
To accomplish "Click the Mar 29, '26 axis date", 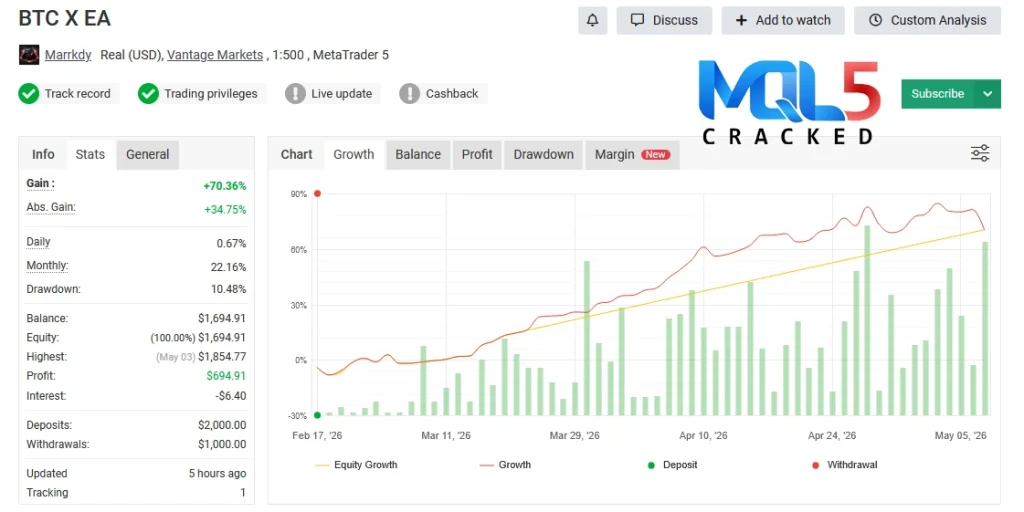I will (574, 436).
